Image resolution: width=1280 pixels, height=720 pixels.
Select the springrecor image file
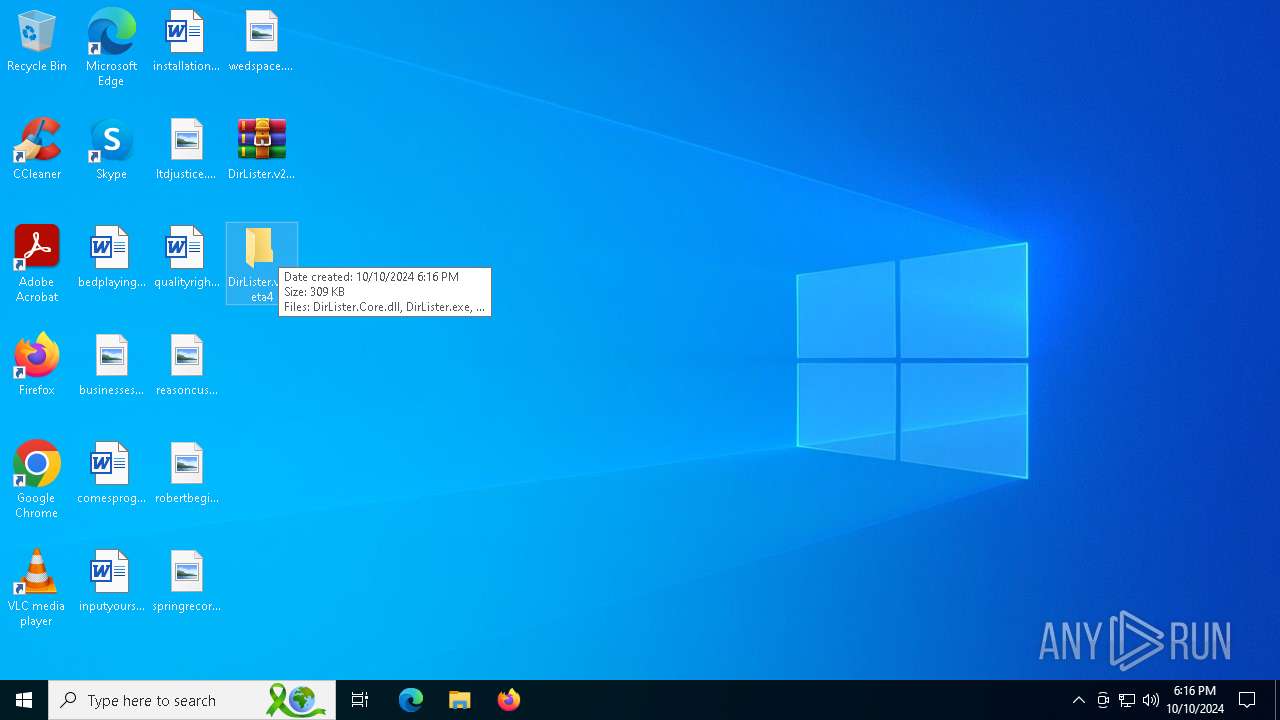tap(186, 582)
